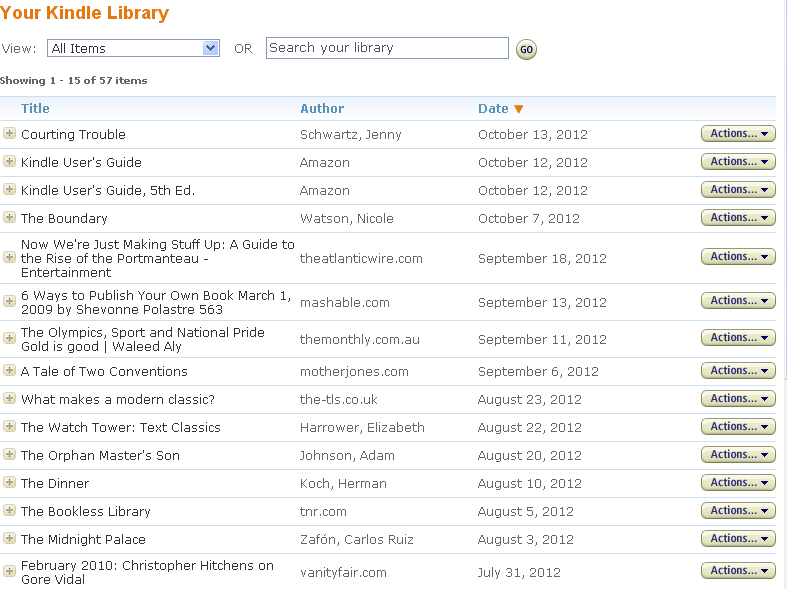Viewport: 787px width, 589px height.
Task: Click plus icon beside The Boundary
Action: pyautogui.click(x=9, y=218)
